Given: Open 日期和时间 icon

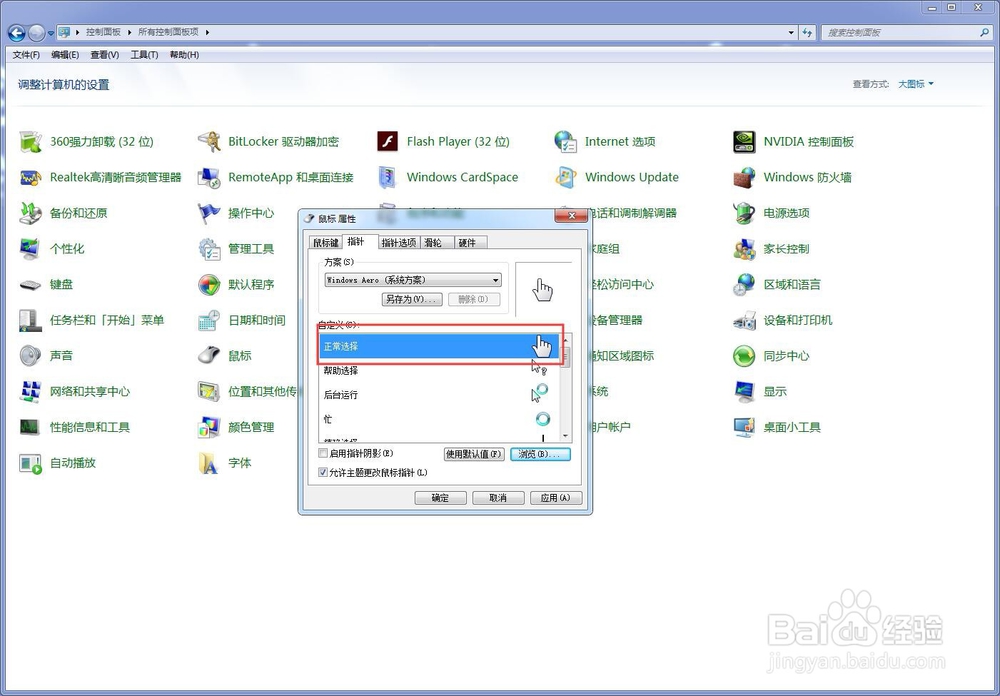Looking at the screenshot, I should click(x=209, y=320).
